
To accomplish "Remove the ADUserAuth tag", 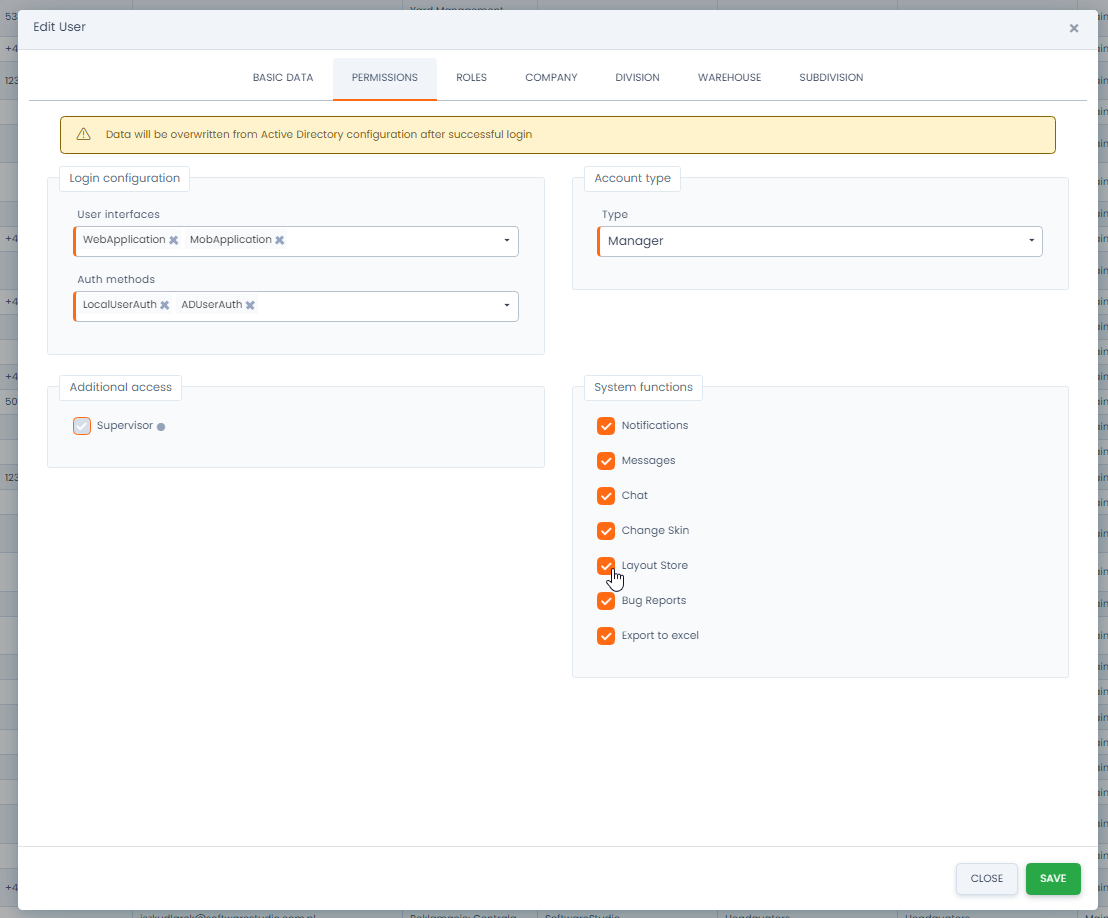I will [251, 305].
